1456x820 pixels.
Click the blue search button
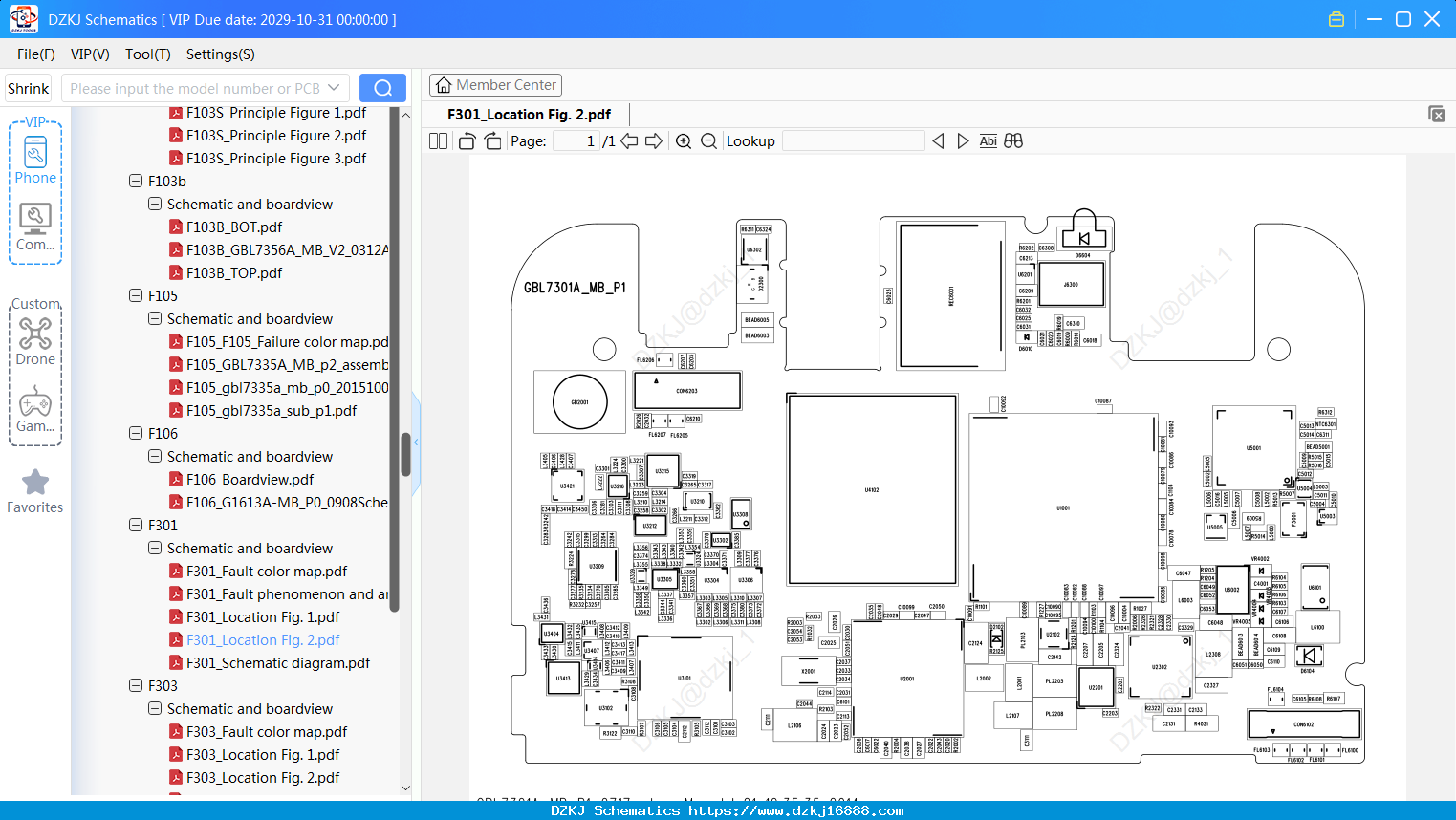[382, 88]
